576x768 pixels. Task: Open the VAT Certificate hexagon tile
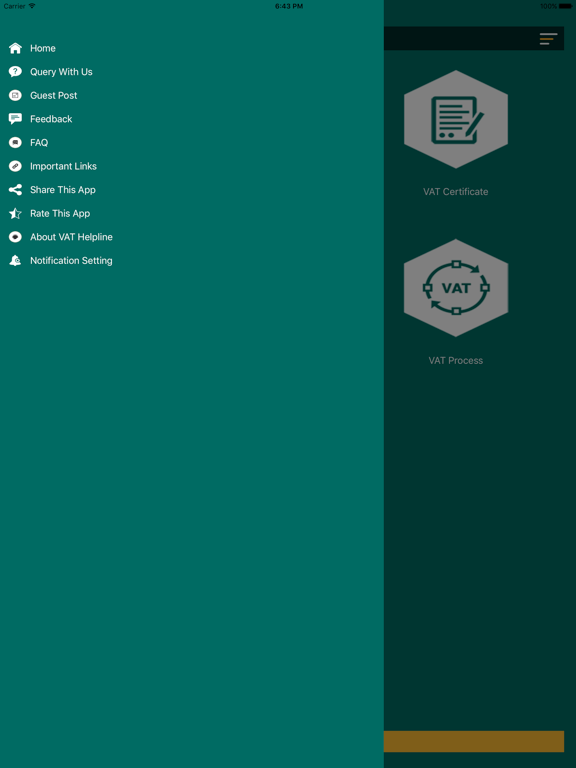[456, 119]
